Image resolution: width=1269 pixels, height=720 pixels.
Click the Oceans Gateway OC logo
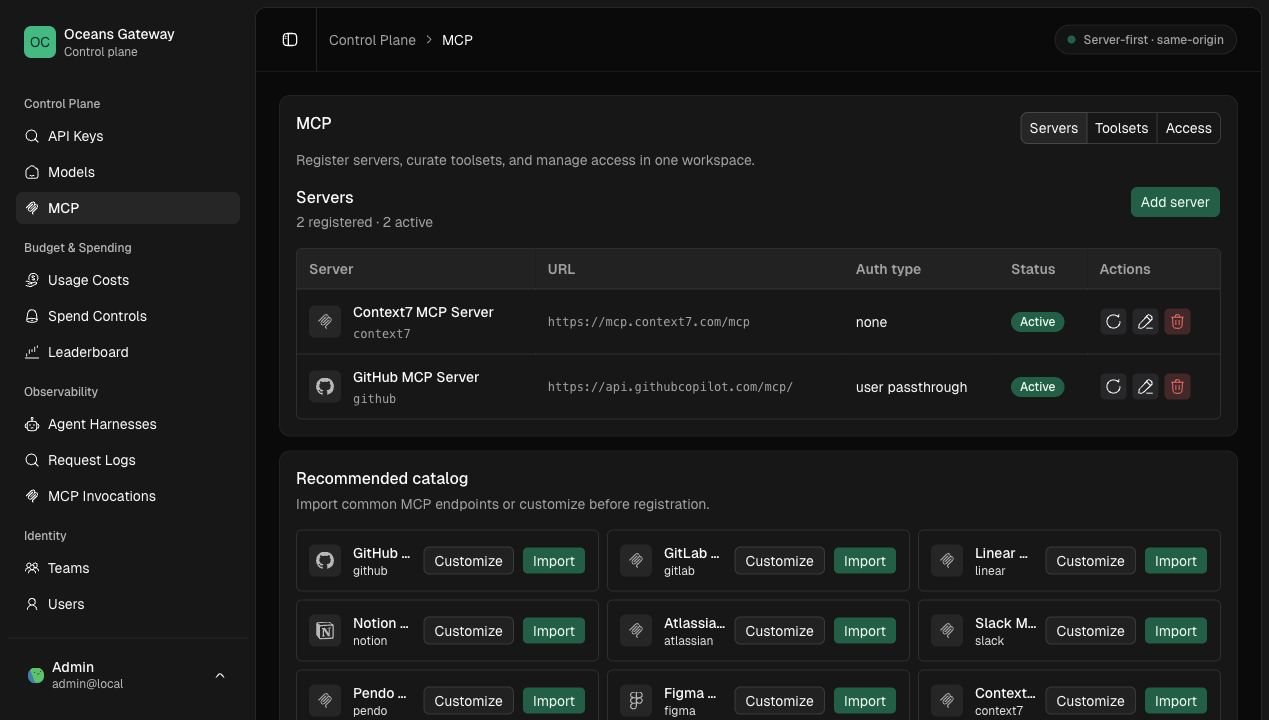(40, 42)
